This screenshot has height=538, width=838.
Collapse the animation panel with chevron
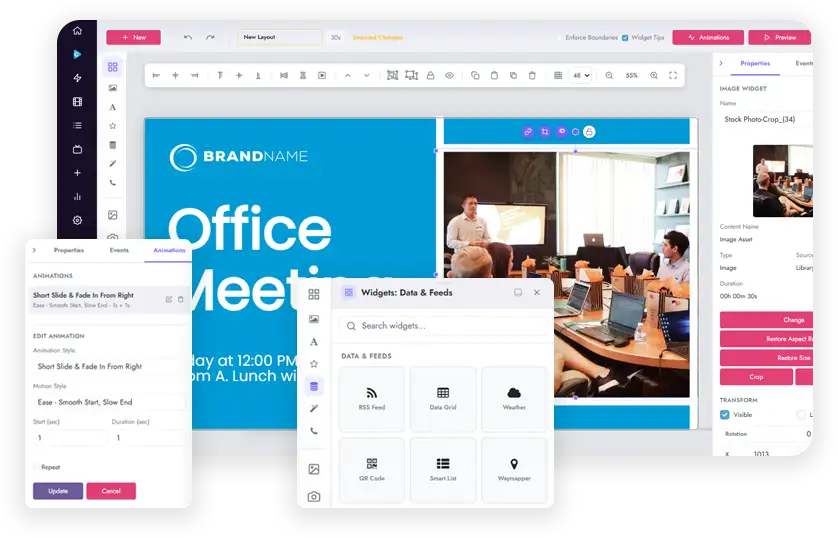[x=34, y=250]
